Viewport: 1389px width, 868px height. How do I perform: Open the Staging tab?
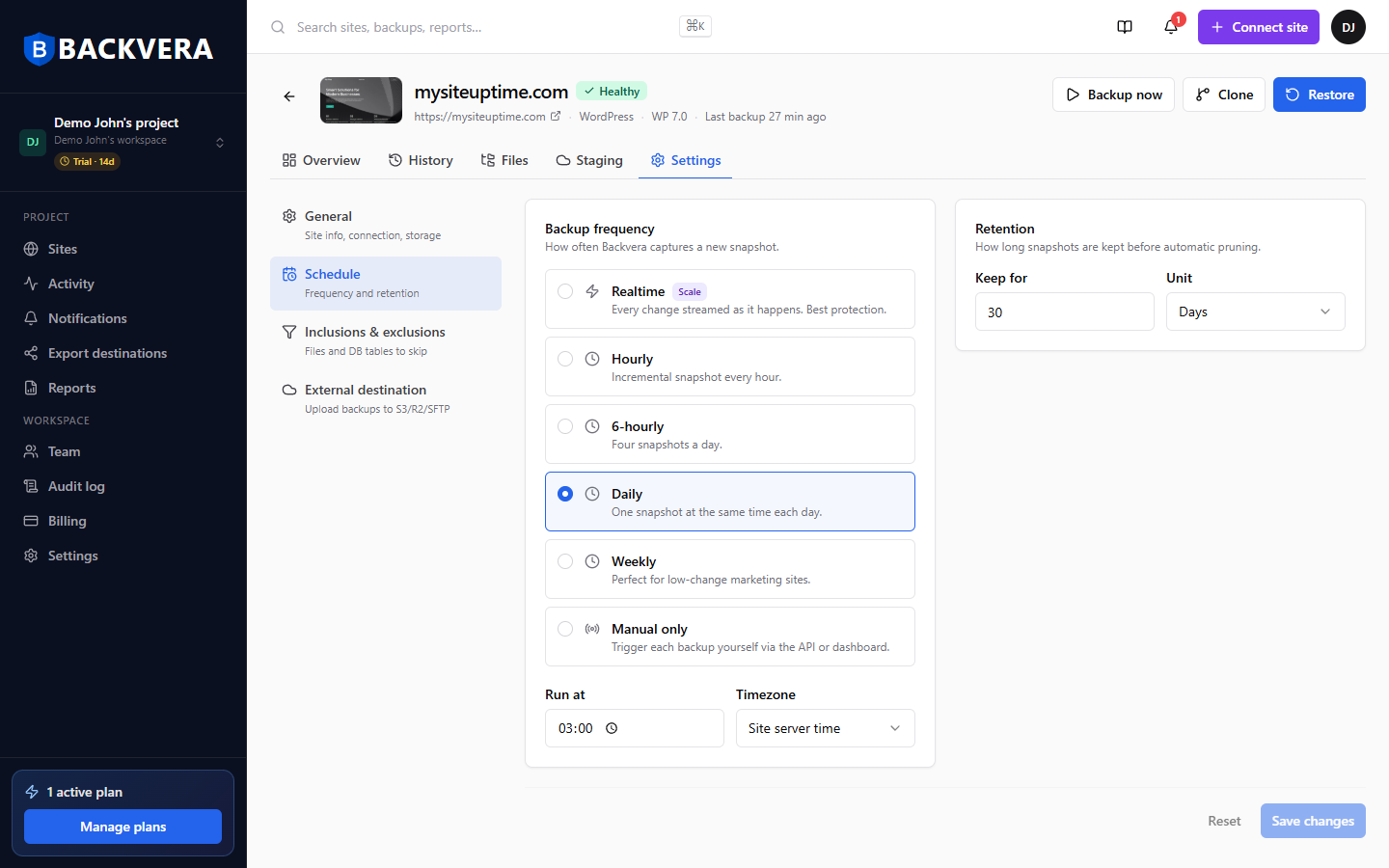coord(589,160)
